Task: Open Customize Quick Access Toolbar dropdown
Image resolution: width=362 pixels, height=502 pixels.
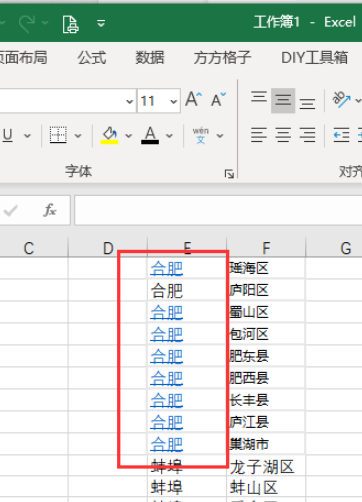Action: tap(101, 23)
